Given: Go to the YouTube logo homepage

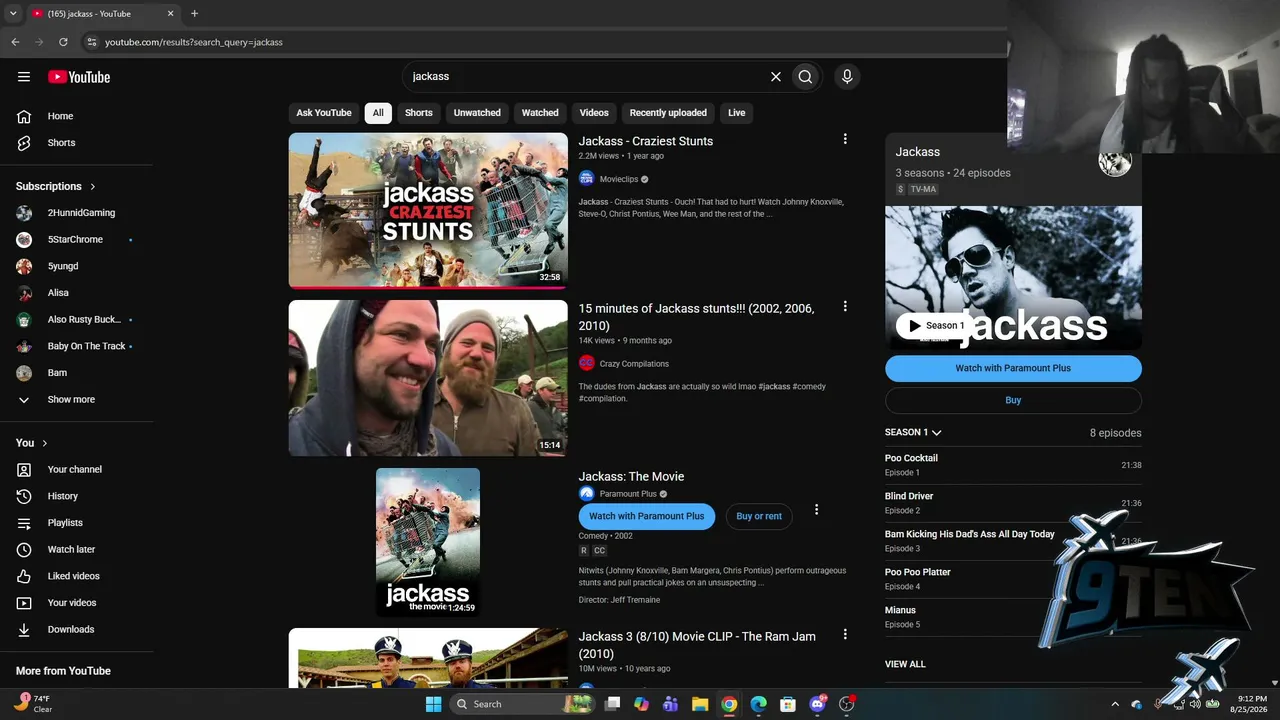Looking at the screenshot, I should 79,77.
